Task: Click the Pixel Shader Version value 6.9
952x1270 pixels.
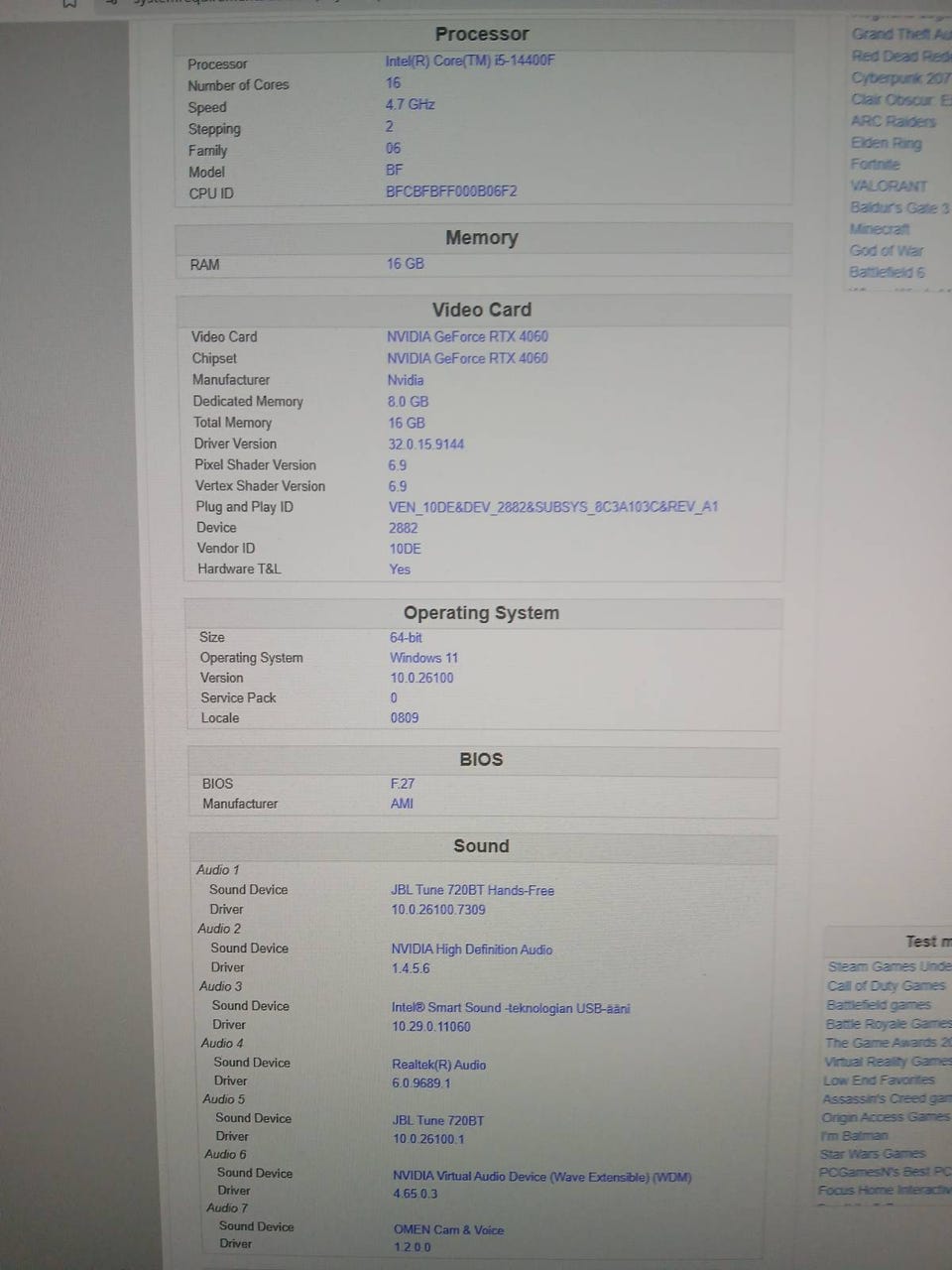Action: click(x=398, y=465)
